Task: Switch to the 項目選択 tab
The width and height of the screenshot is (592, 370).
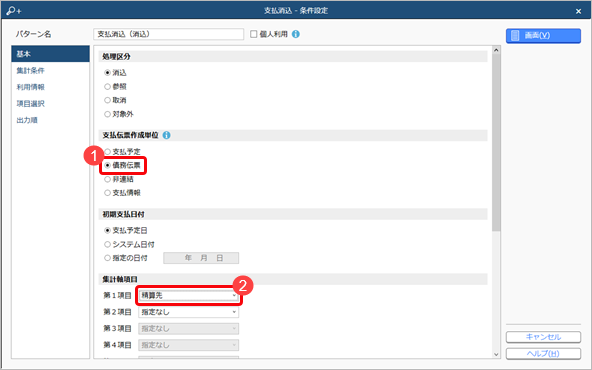Action: pyautogui.click(x=50, y=103)
